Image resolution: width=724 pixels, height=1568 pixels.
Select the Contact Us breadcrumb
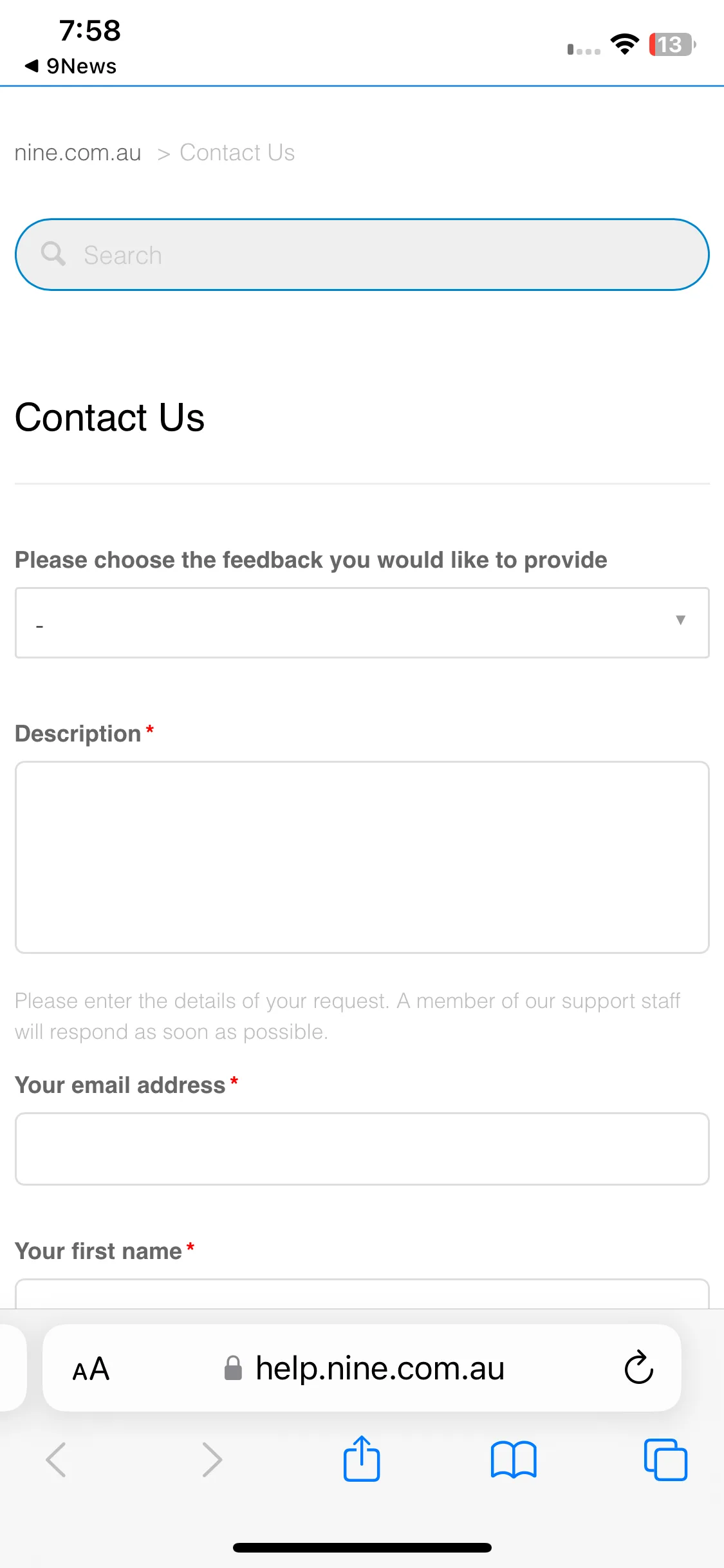click(237, 153)
